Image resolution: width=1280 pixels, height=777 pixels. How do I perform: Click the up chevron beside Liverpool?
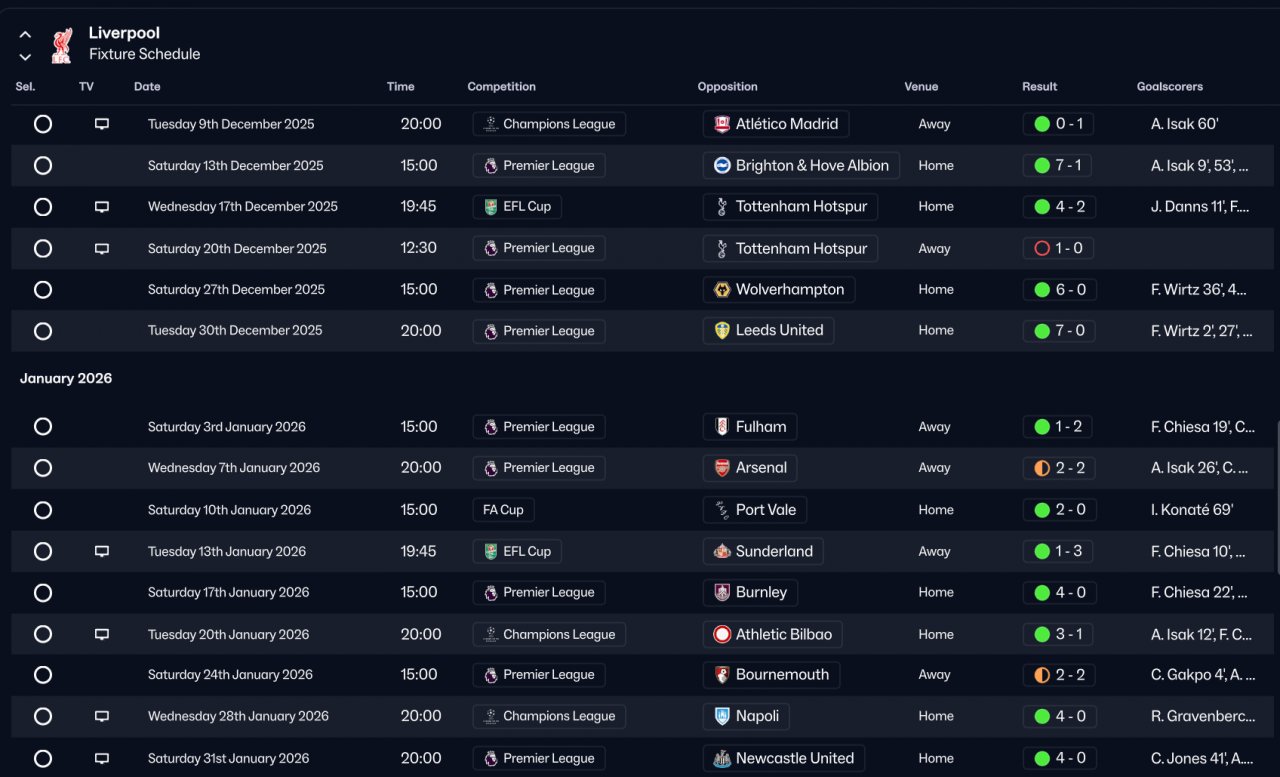(x=25, y=35)
